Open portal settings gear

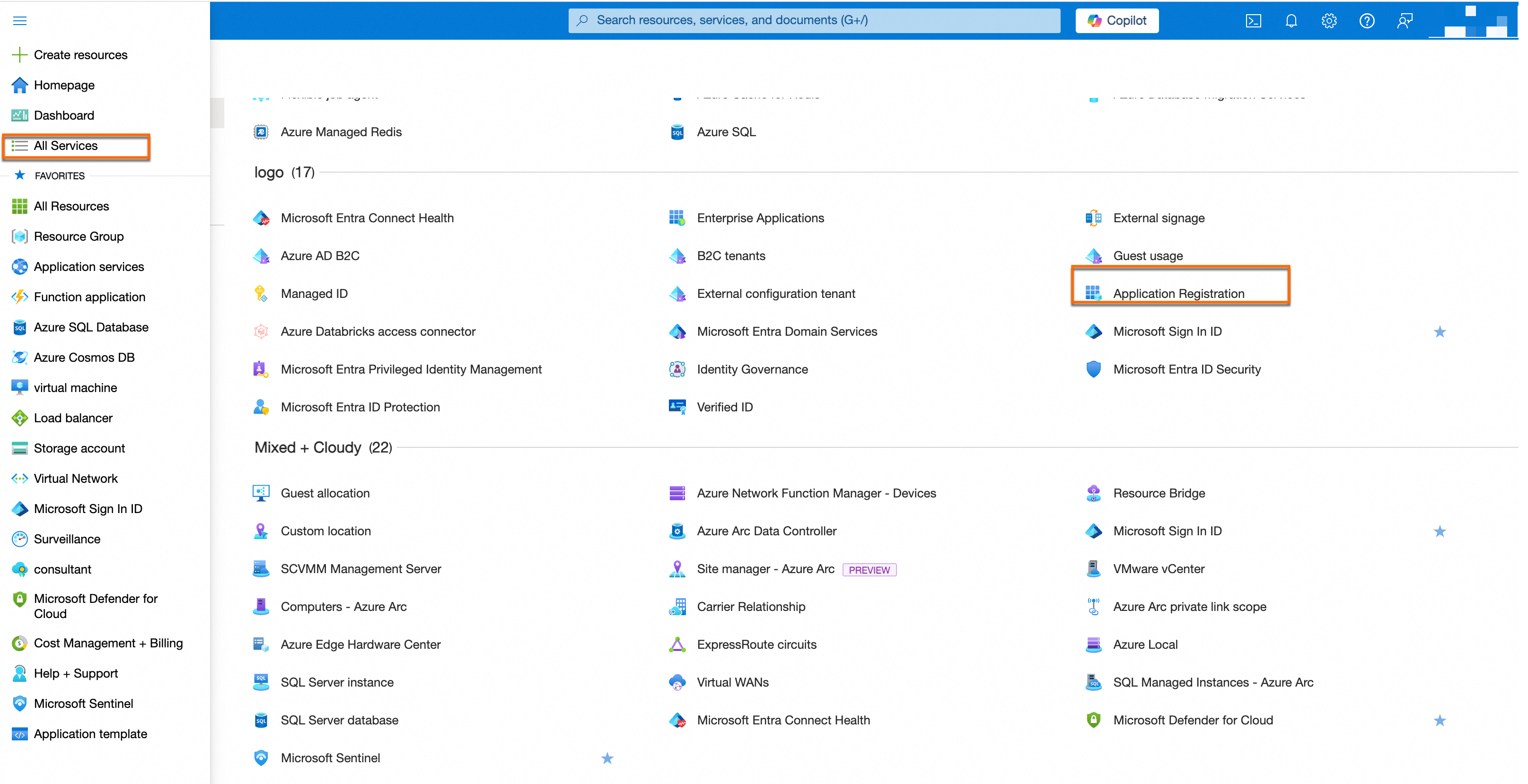[1329, 21]
